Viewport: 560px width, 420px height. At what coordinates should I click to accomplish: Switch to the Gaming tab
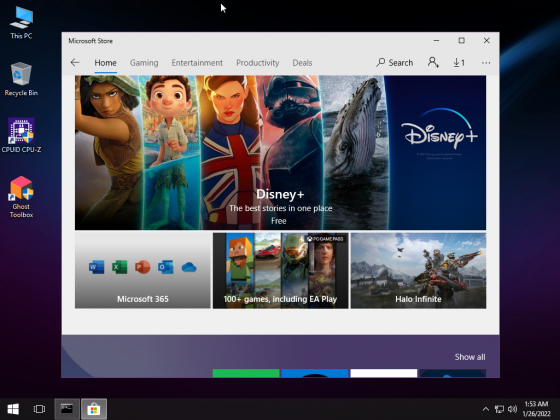coord(144,63)
